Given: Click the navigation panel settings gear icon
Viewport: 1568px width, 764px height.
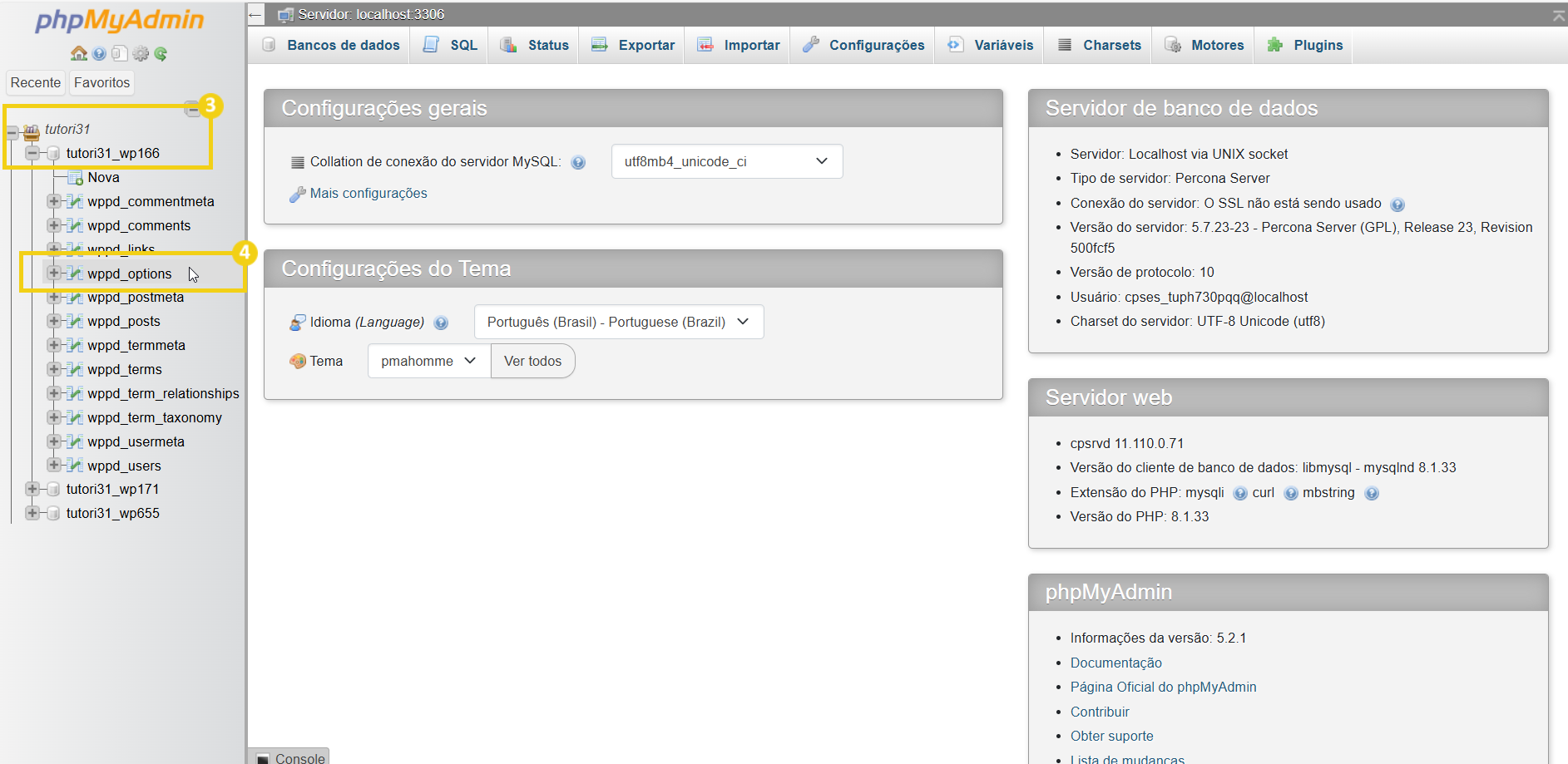Looking at the screenshot, I should [x=141, y=54].
